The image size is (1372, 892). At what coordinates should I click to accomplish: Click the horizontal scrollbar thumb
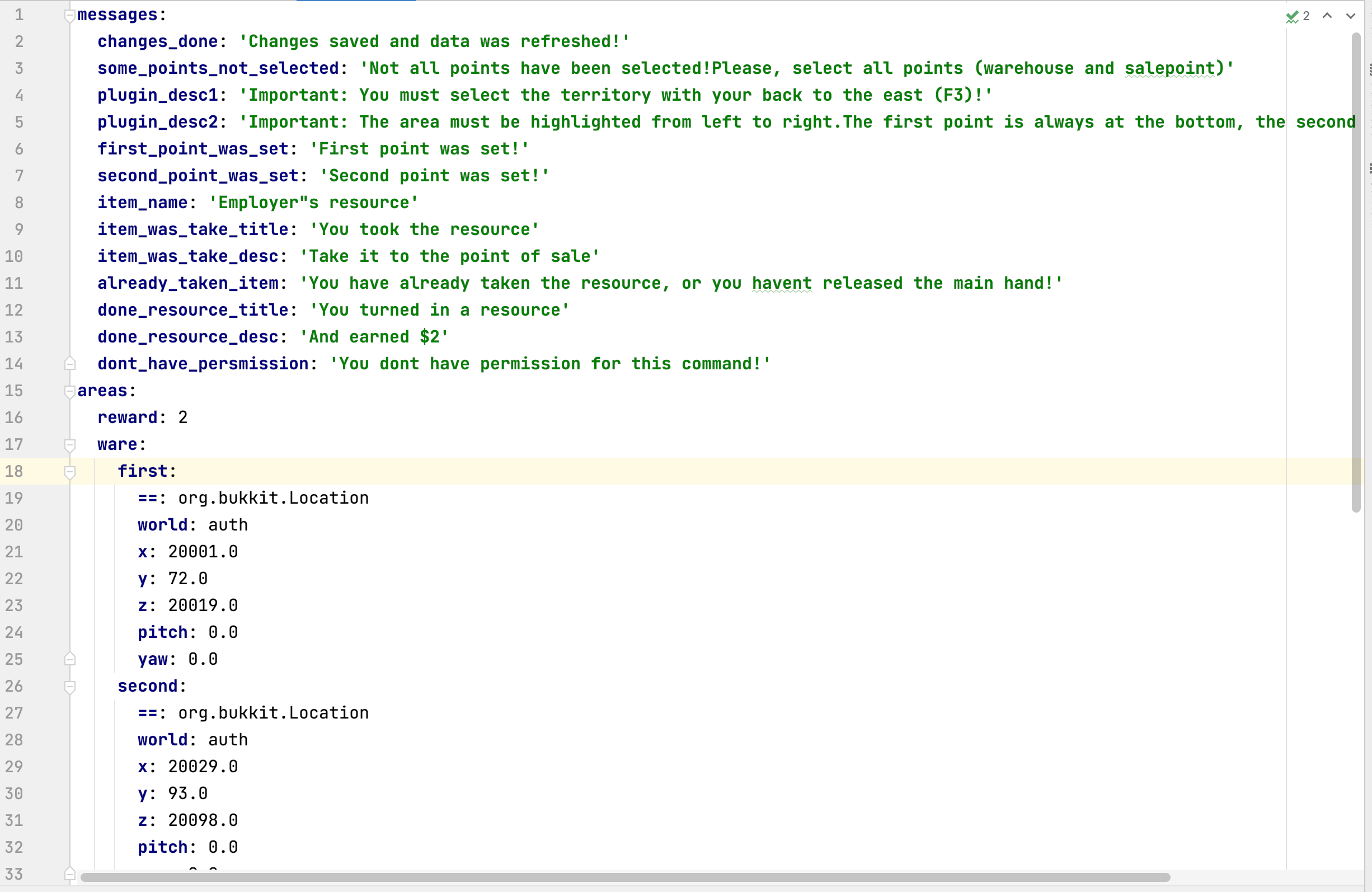[x=625, y=877]
